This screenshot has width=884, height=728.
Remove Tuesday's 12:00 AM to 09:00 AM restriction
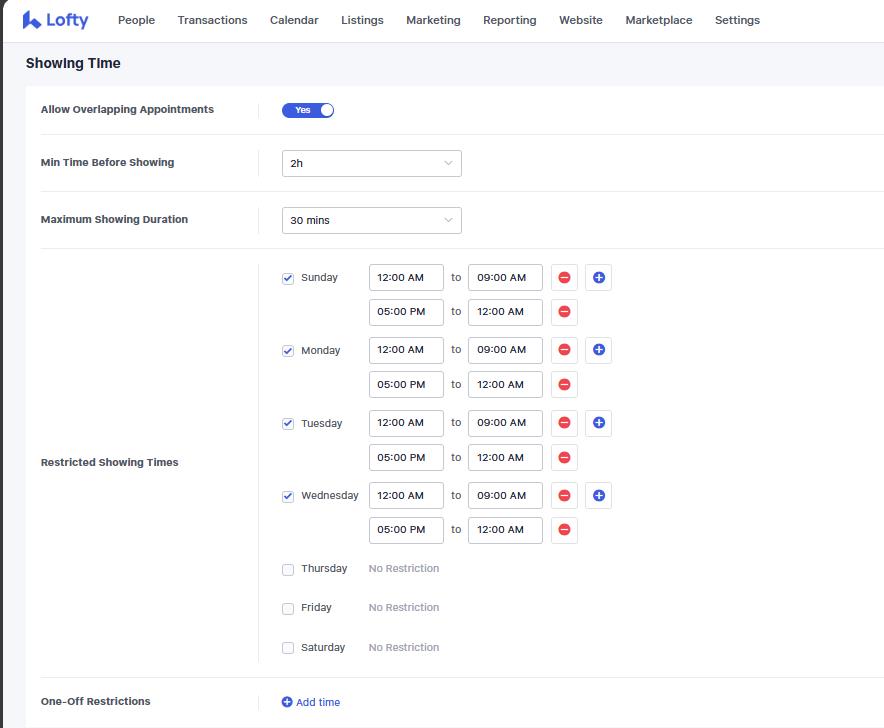click(564, 423)
